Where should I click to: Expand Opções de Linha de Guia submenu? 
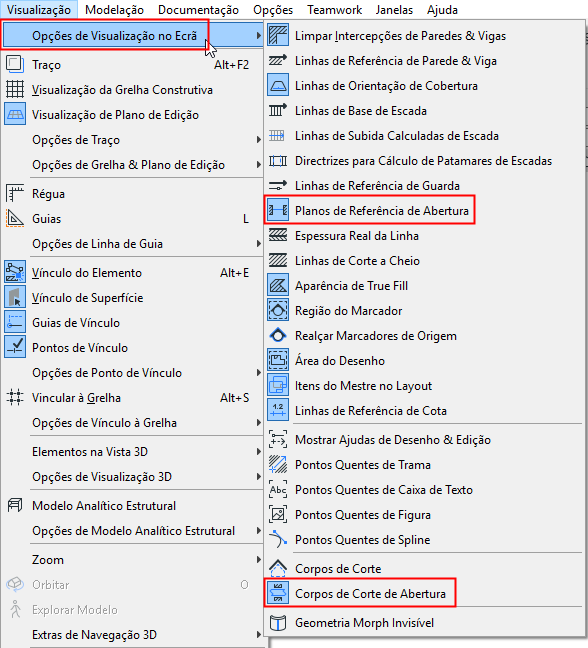[x=133, y=244]
